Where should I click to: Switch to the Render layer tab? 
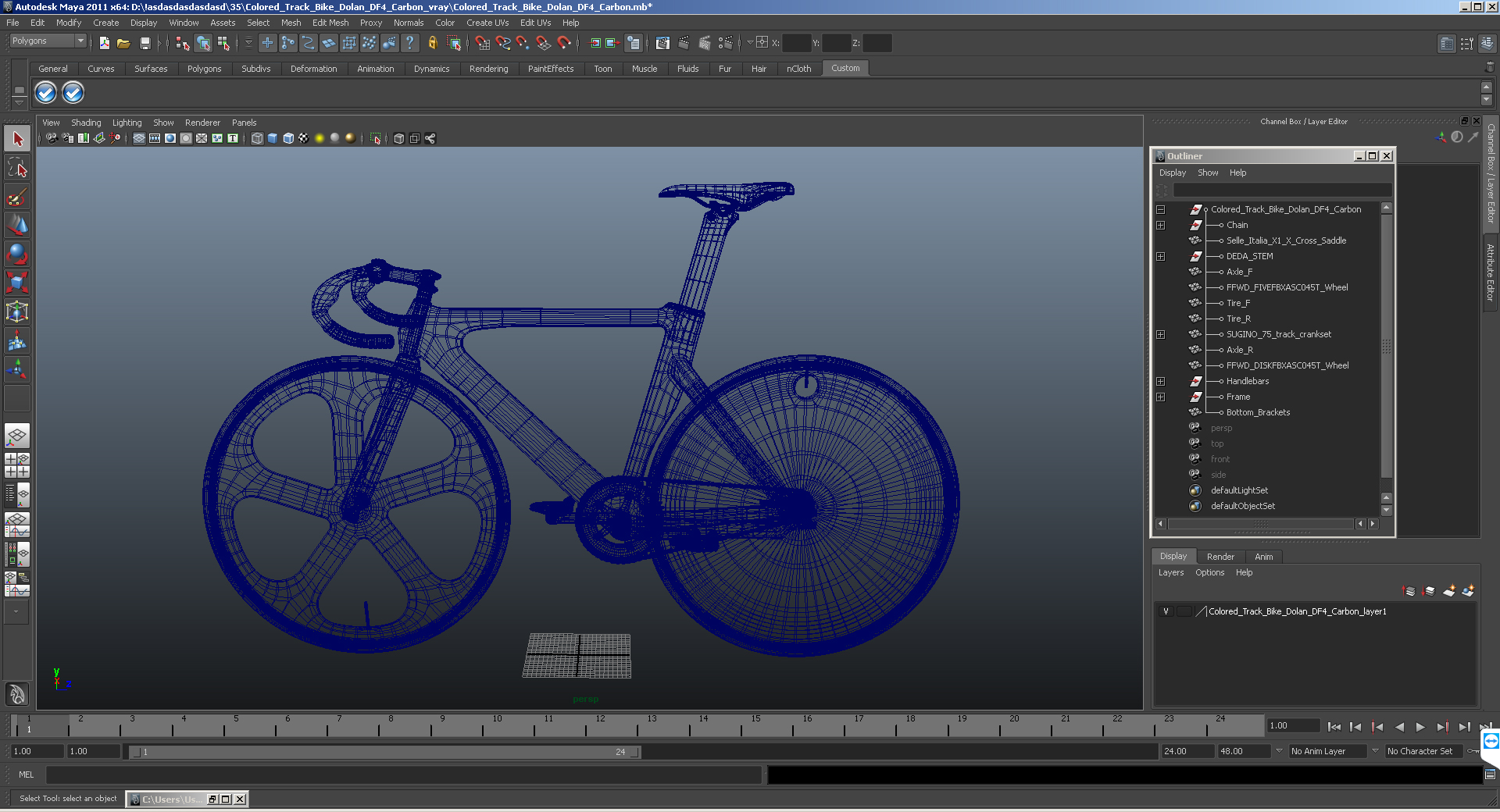point(1220,557)
